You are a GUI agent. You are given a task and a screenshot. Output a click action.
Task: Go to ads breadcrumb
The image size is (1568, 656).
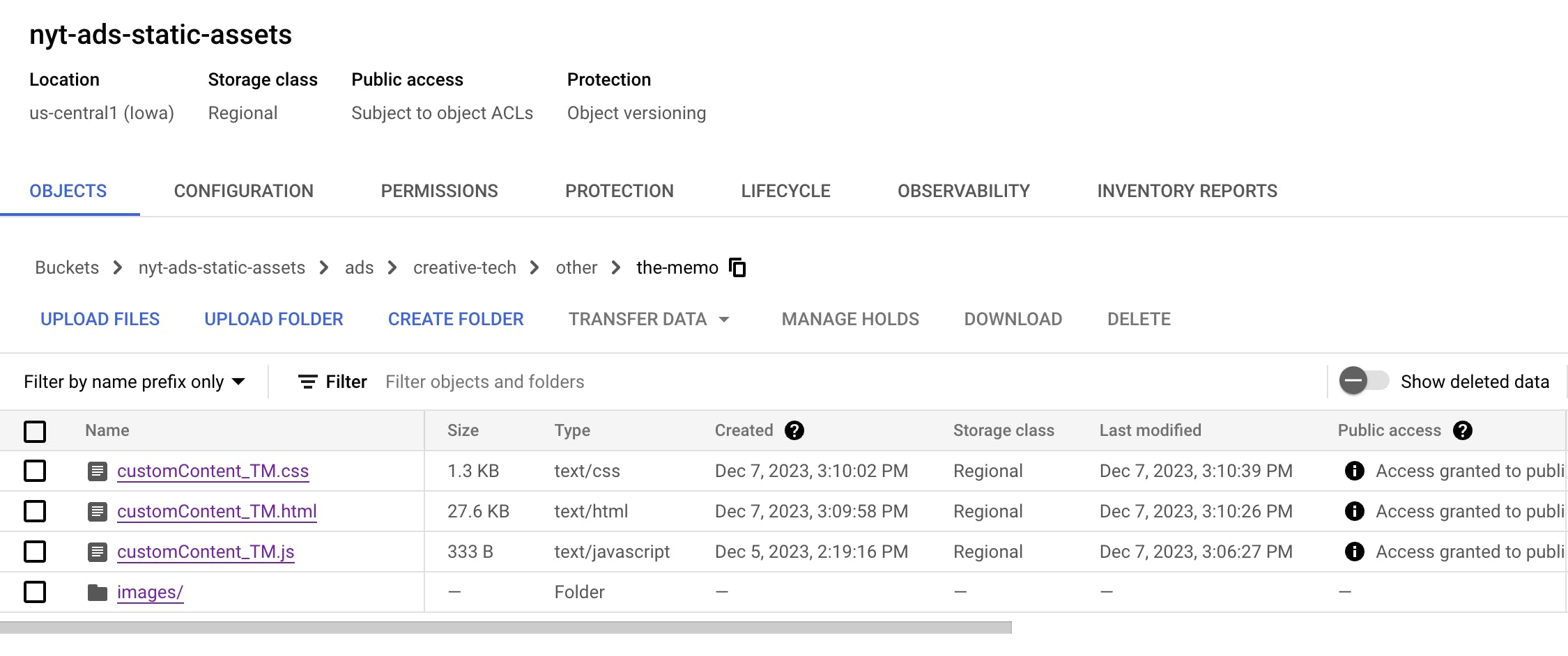pos(359,267)
